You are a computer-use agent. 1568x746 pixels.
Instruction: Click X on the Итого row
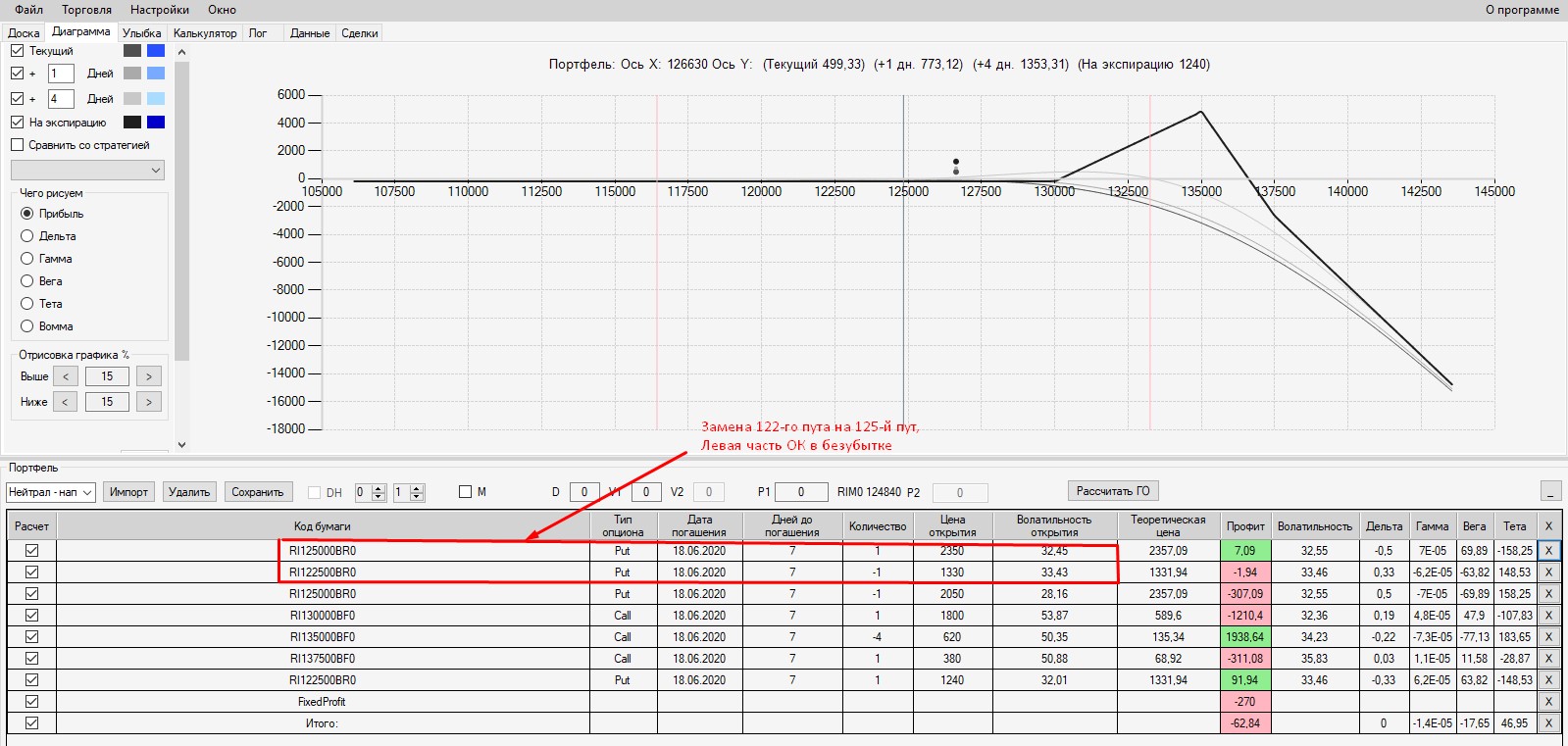click(x=1549, y=723)
